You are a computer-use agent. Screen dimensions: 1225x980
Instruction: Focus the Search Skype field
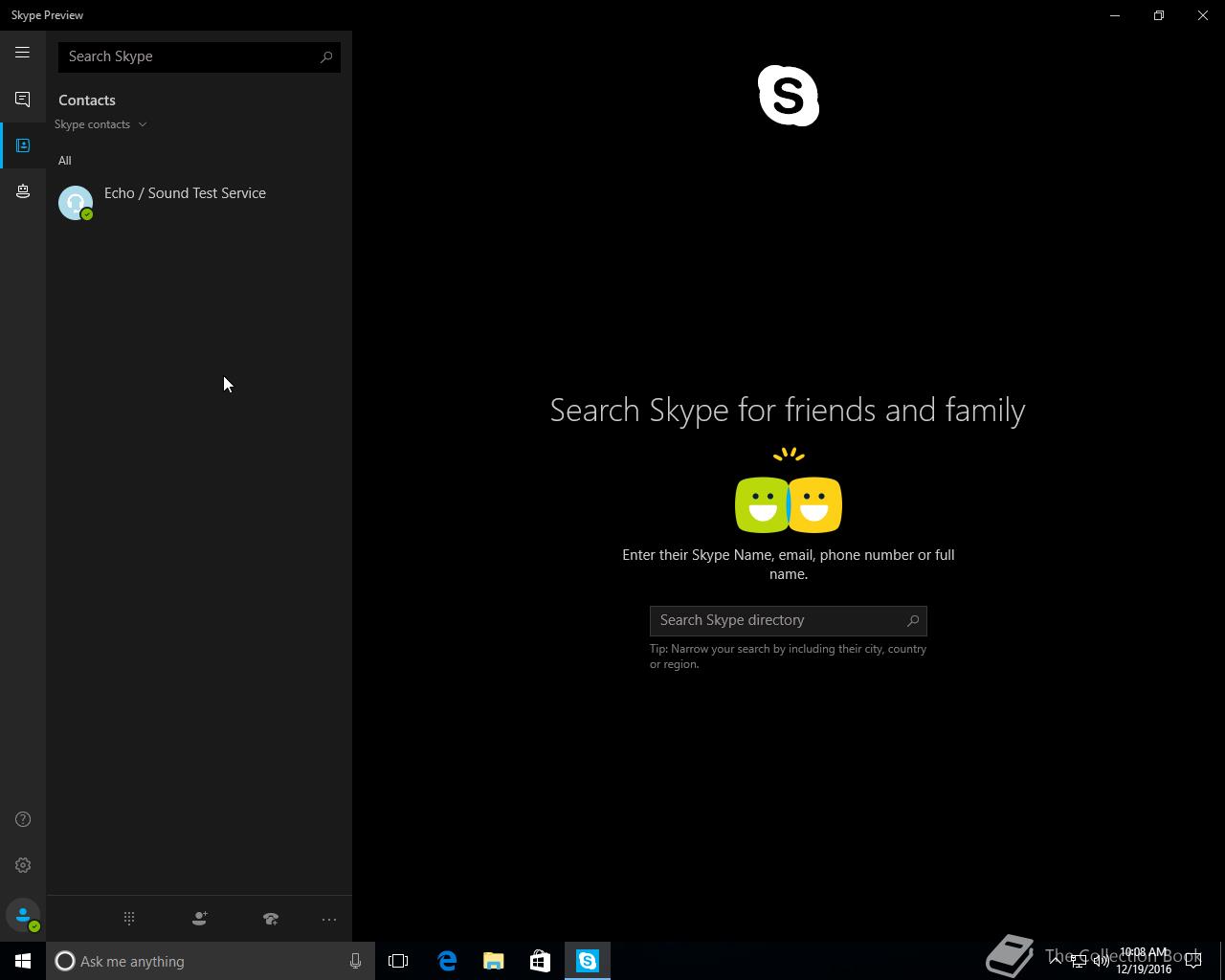199,56
